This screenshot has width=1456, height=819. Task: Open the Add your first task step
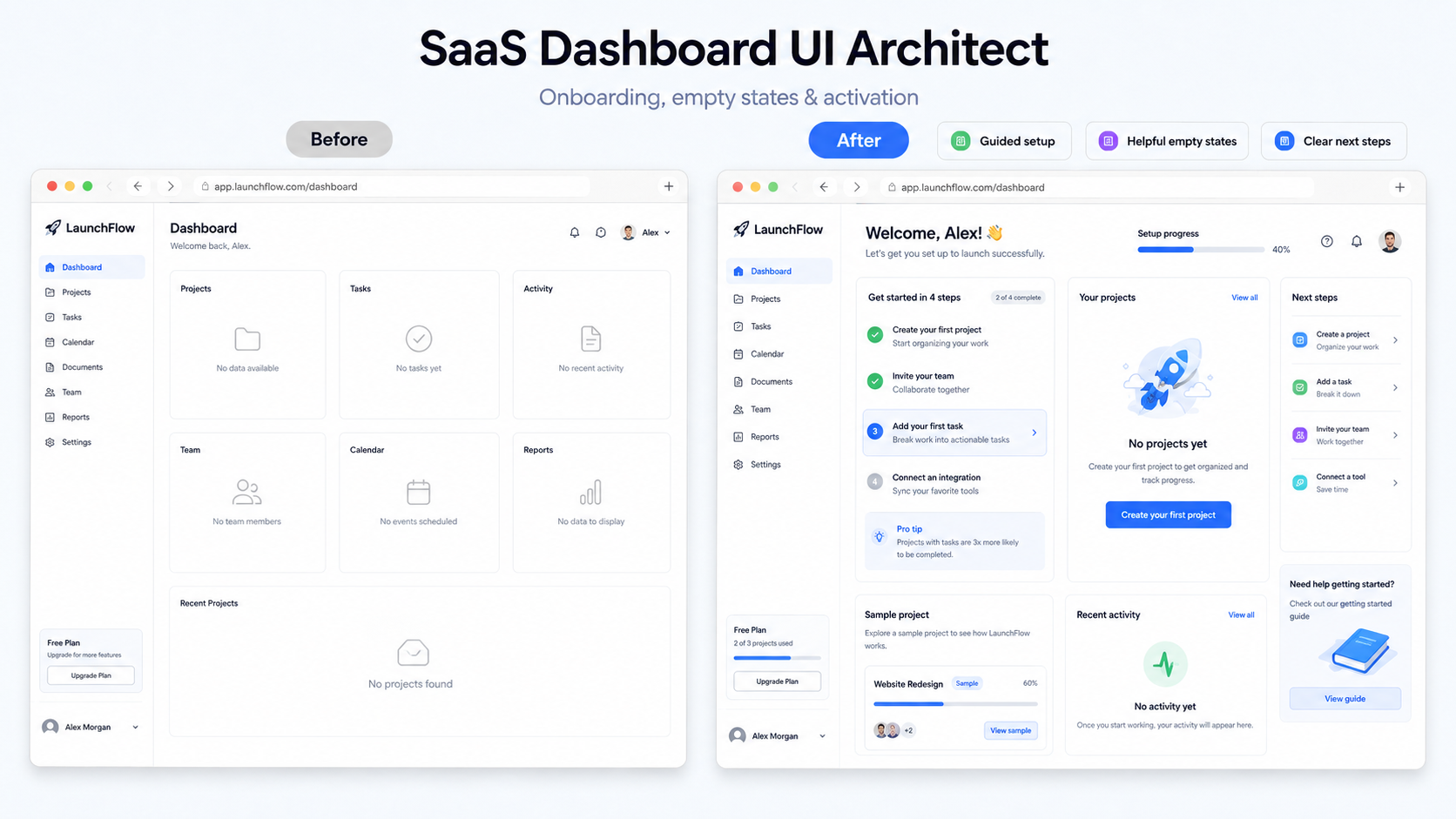click(954, 433)
